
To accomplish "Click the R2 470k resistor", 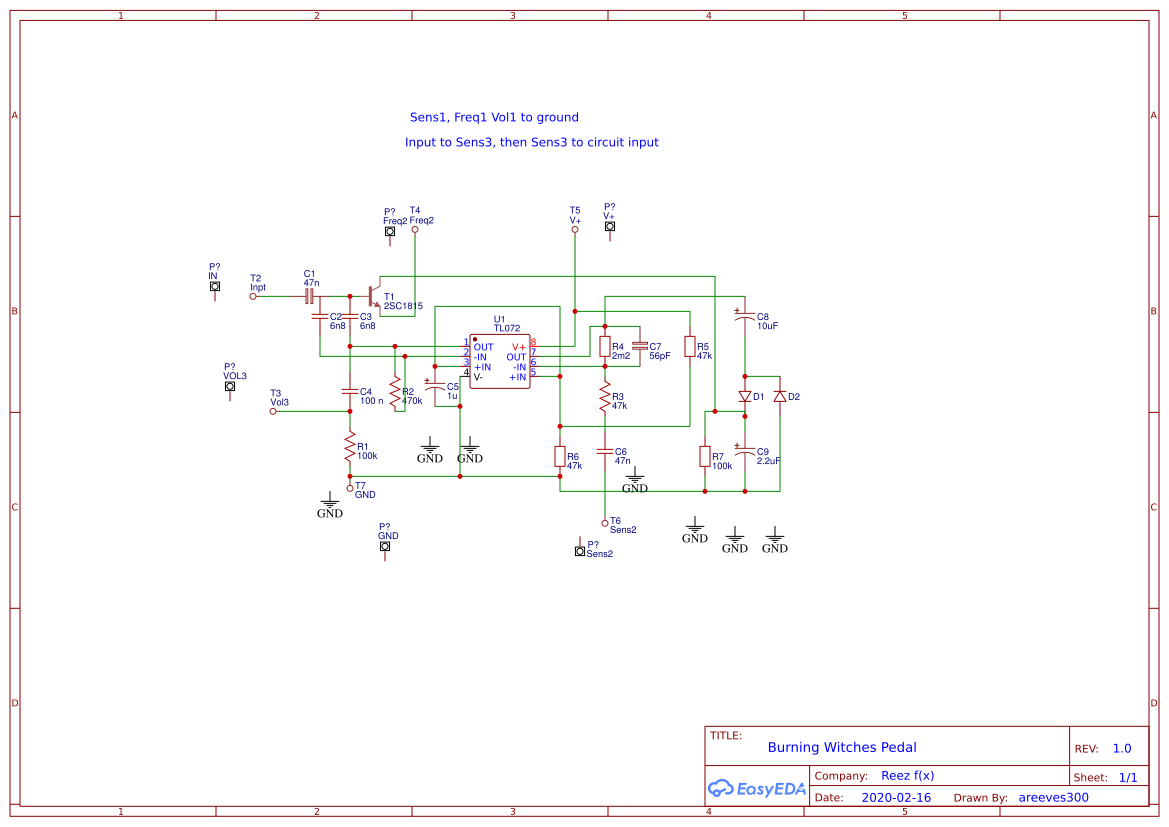I will click(395, 392).
